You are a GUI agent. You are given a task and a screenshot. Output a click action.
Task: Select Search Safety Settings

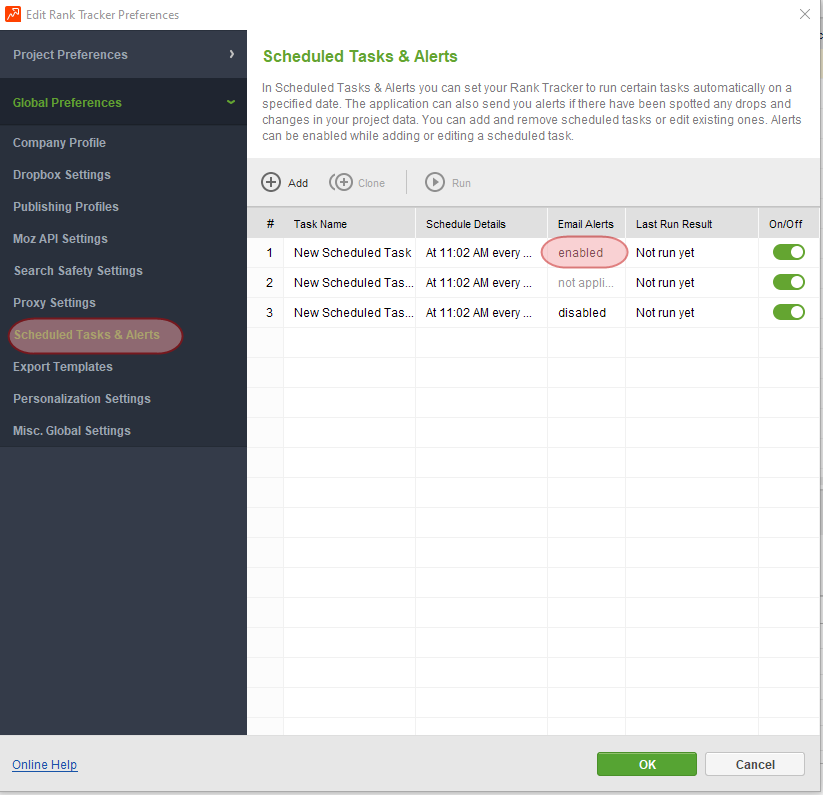click(78, 271)
